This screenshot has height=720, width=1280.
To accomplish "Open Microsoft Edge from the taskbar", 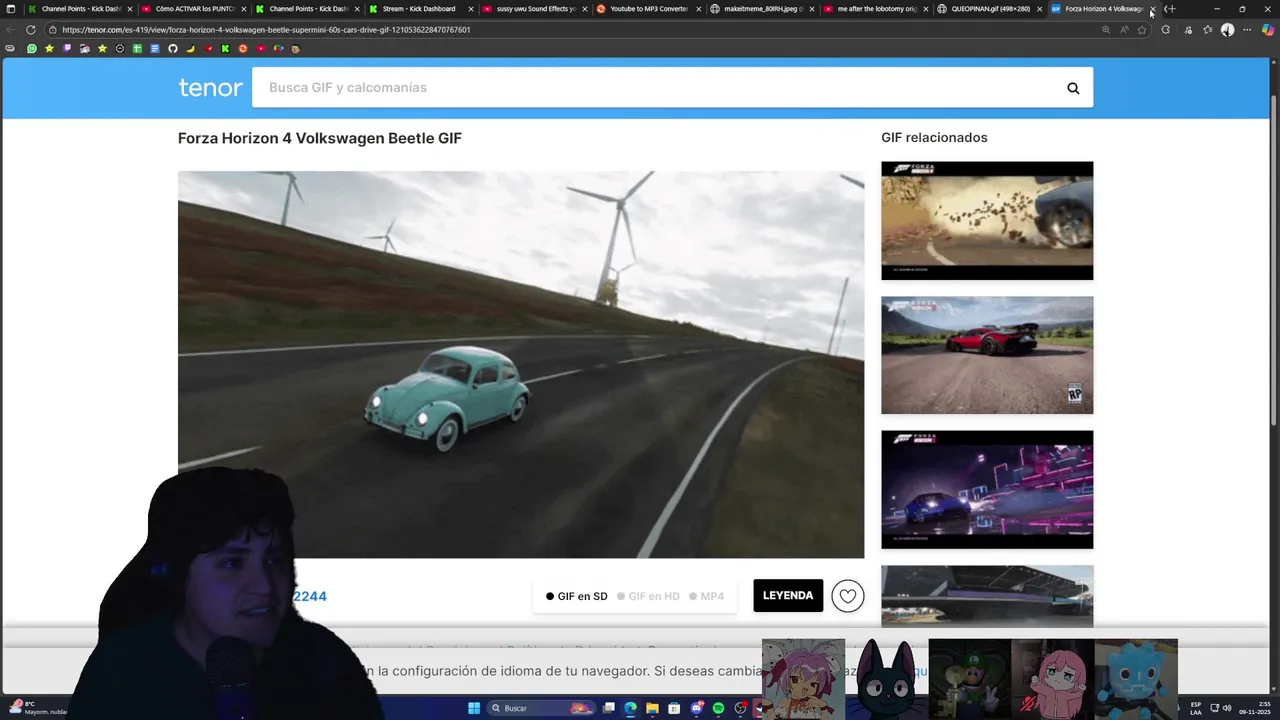I will click(x=630, y=708).
